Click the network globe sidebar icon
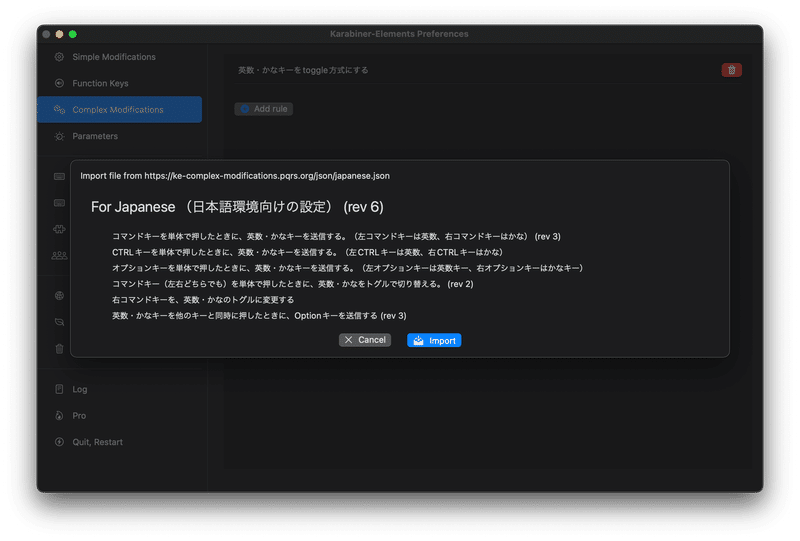 pos(59,296)
